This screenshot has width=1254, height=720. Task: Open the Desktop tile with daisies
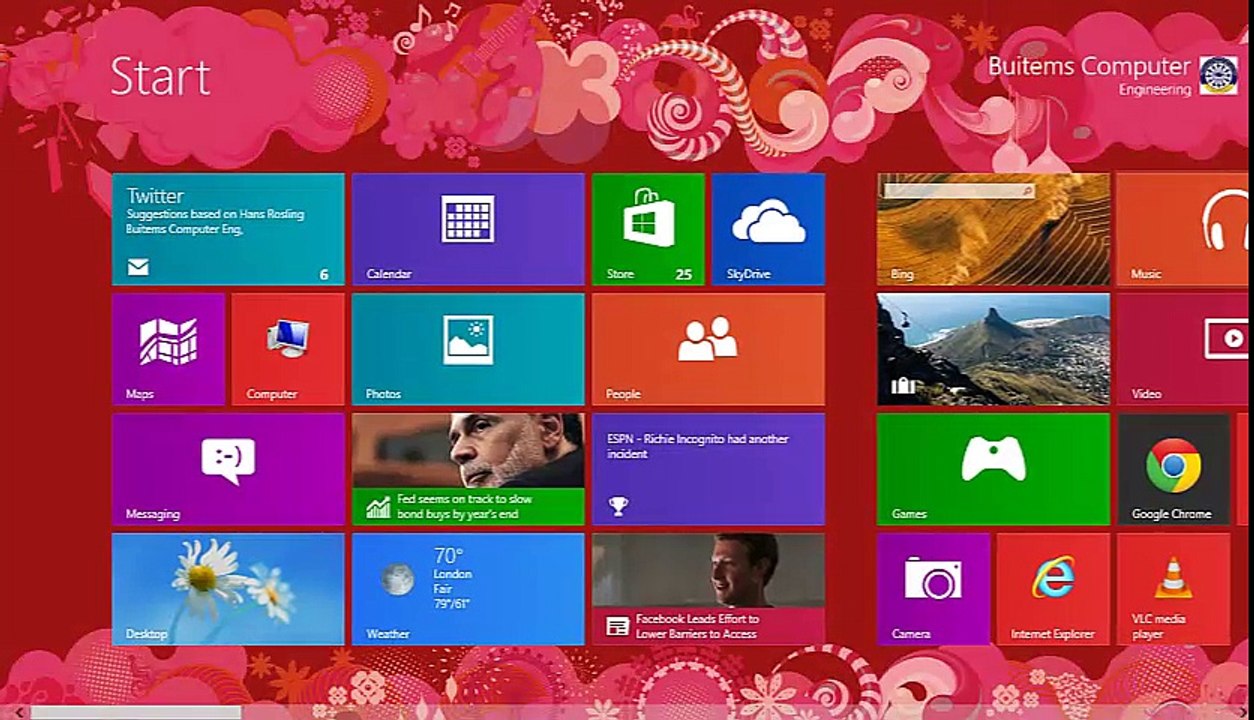pyautogui.click(x=228, y=589)
